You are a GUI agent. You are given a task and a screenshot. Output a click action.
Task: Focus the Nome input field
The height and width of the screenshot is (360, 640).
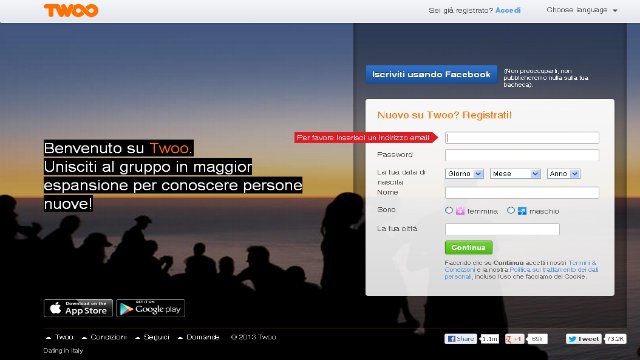[x=522, y=193]
